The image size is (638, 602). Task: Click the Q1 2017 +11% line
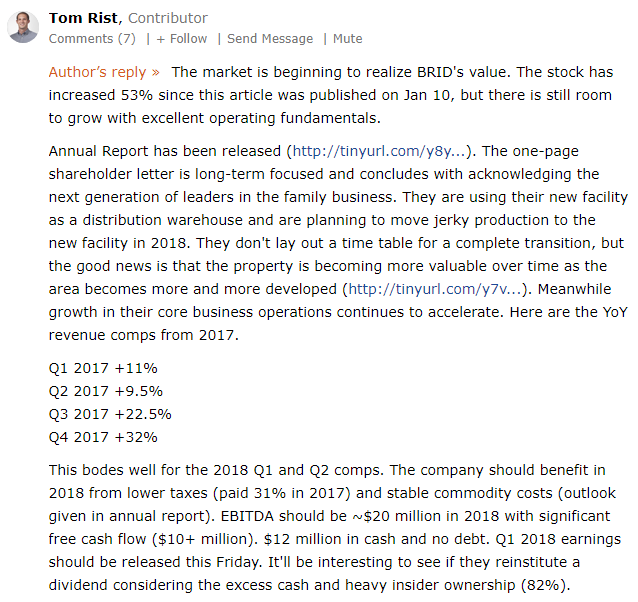coord(103,368)
